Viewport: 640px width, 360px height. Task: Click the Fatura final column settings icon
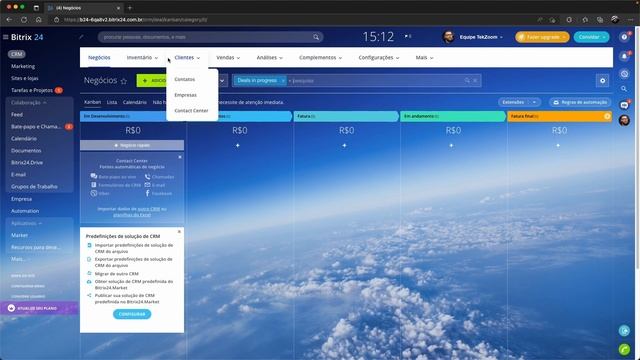[607, 116]
